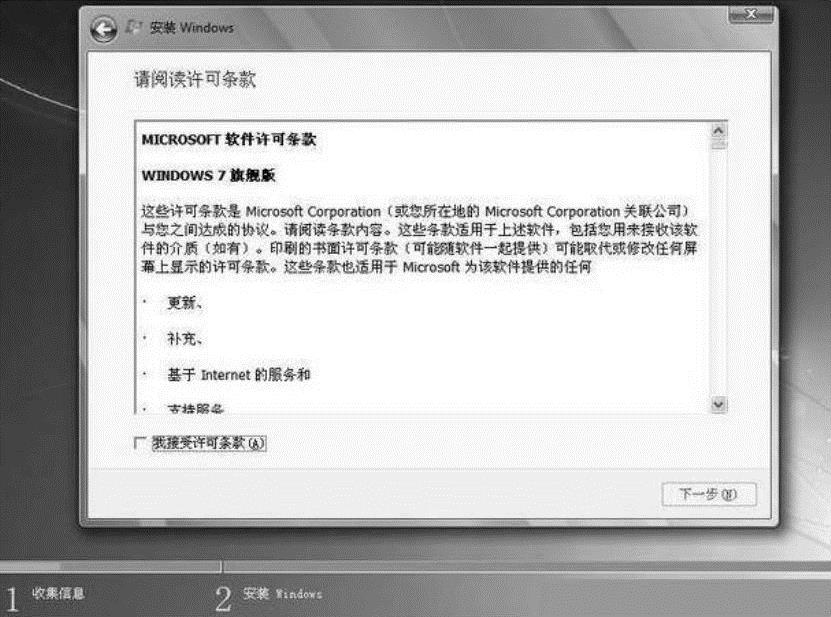Click the Windows setup icon beside the title

134,27
